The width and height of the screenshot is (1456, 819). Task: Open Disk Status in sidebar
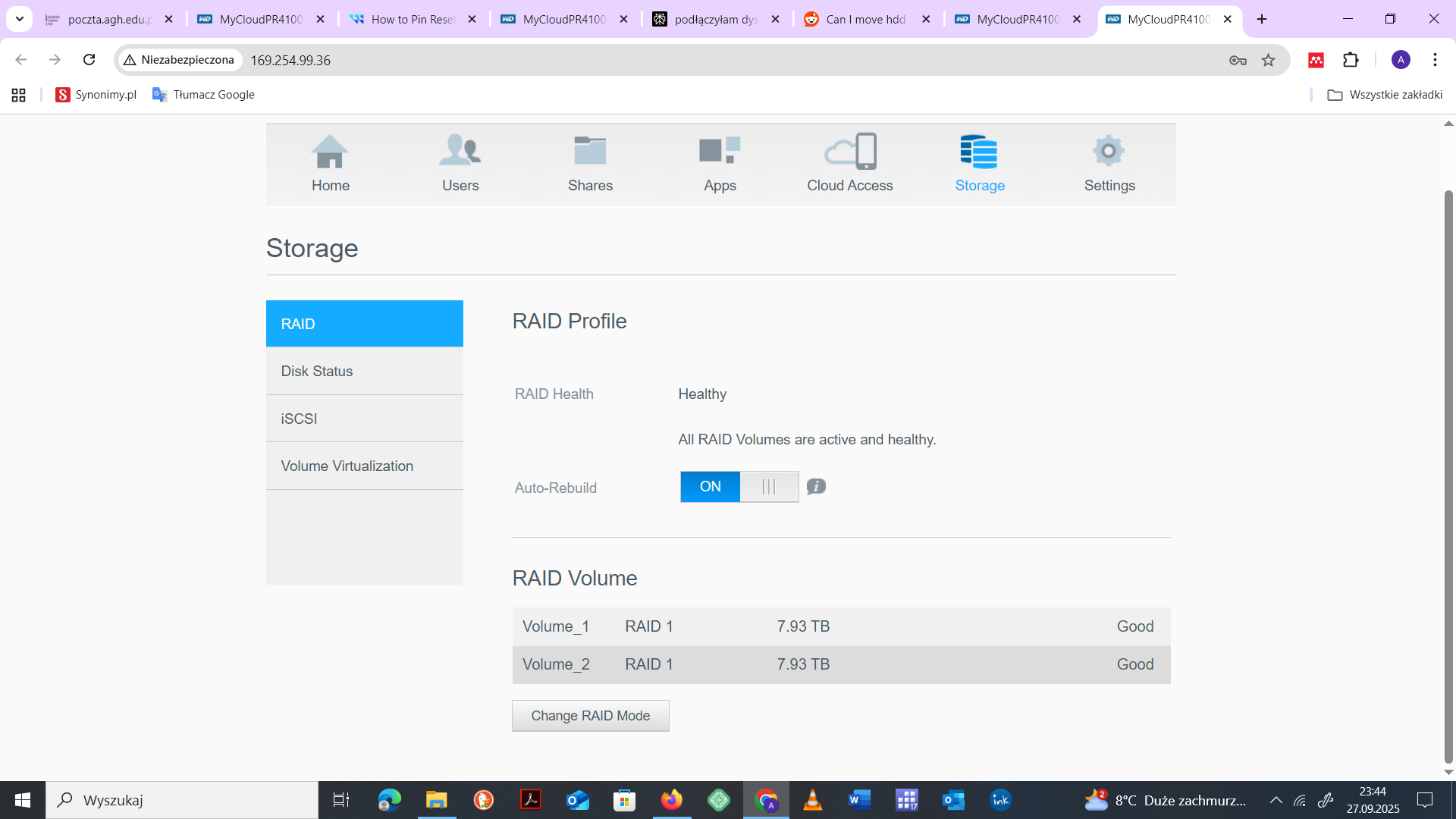click(365, 371)
